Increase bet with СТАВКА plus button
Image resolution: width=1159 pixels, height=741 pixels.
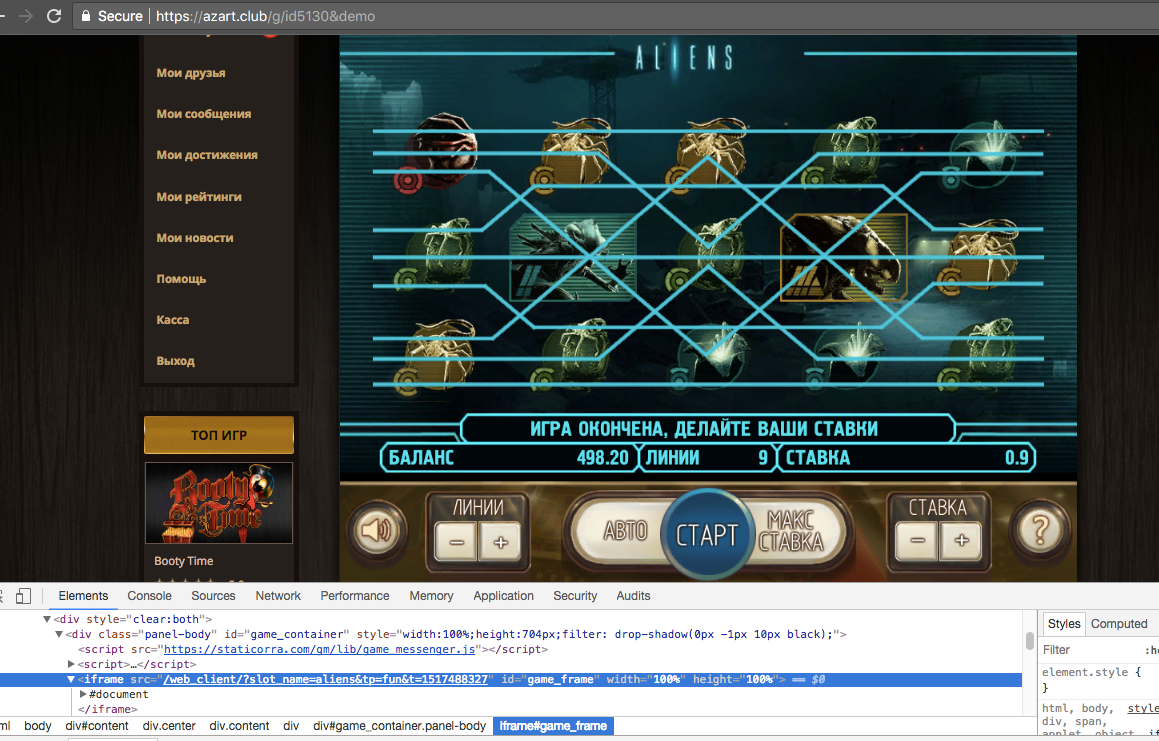coord(961,540)
